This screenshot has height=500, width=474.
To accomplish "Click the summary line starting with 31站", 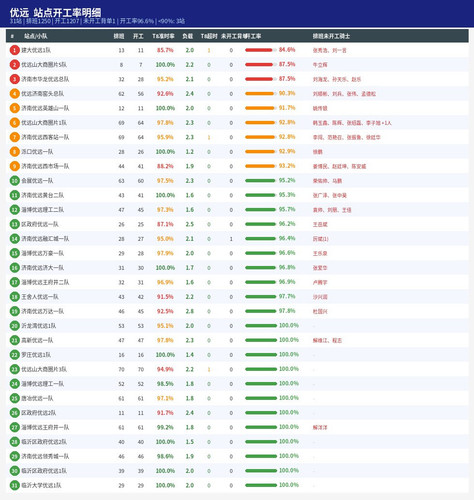I will tap(97, 21).
